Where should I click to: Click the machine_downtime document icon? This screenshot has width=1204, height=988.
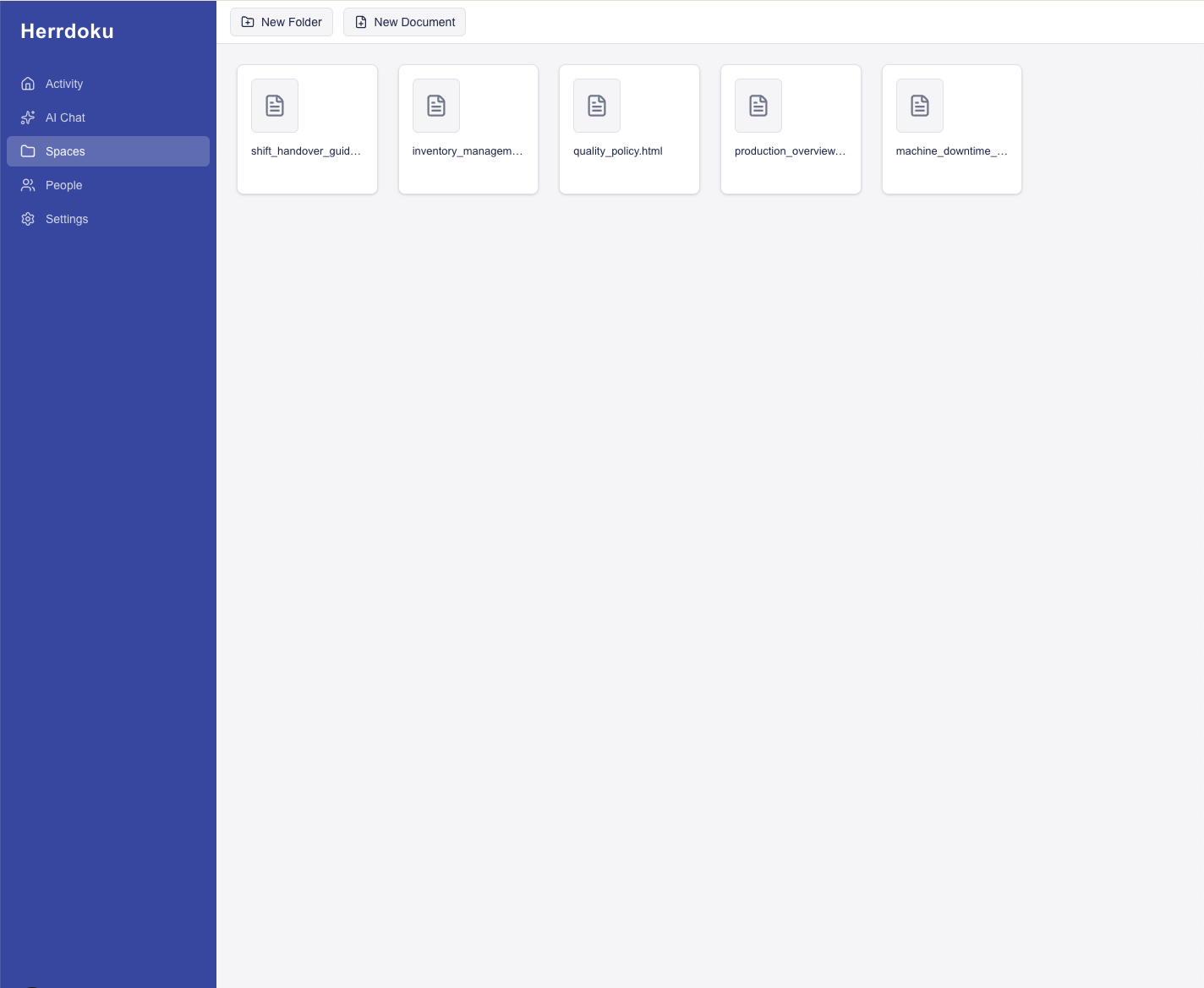(920, 106)
